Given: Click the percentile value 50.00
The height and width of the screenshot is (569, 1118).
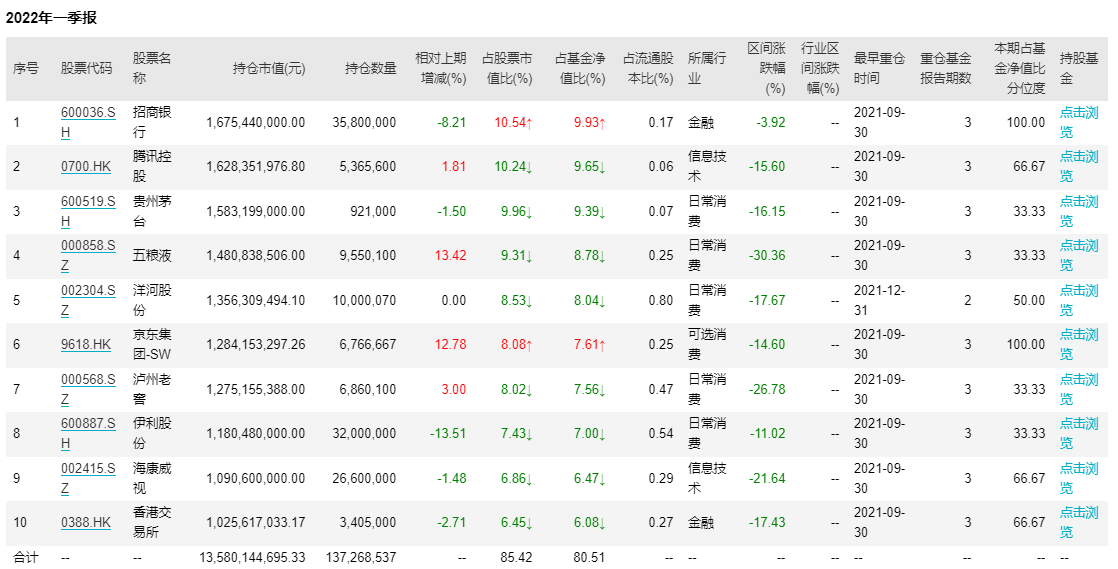Looking at the screenshot, I should 1029,300.
